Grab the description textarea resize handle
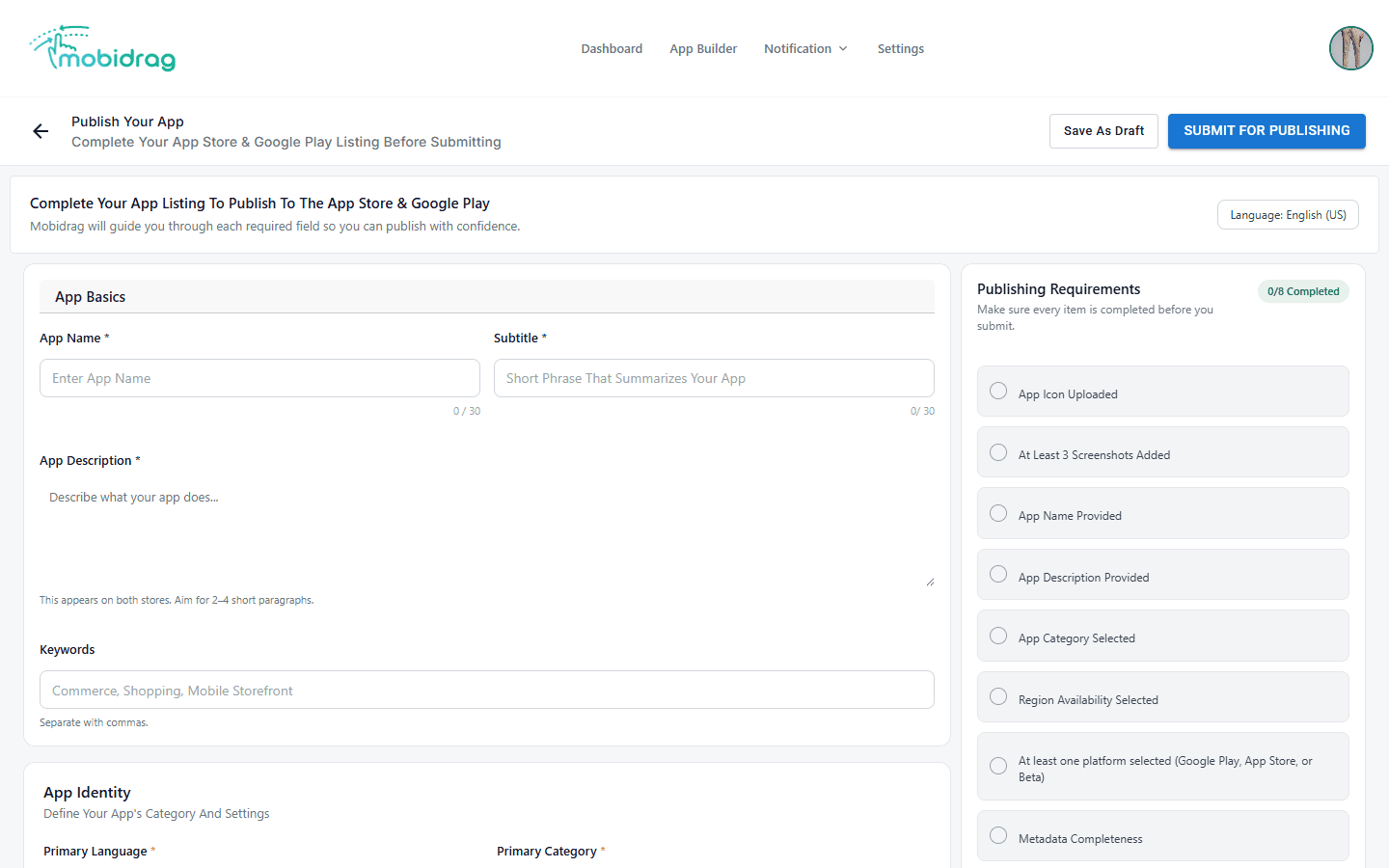Screen dimensions: 1389x868 coord(930,582)
